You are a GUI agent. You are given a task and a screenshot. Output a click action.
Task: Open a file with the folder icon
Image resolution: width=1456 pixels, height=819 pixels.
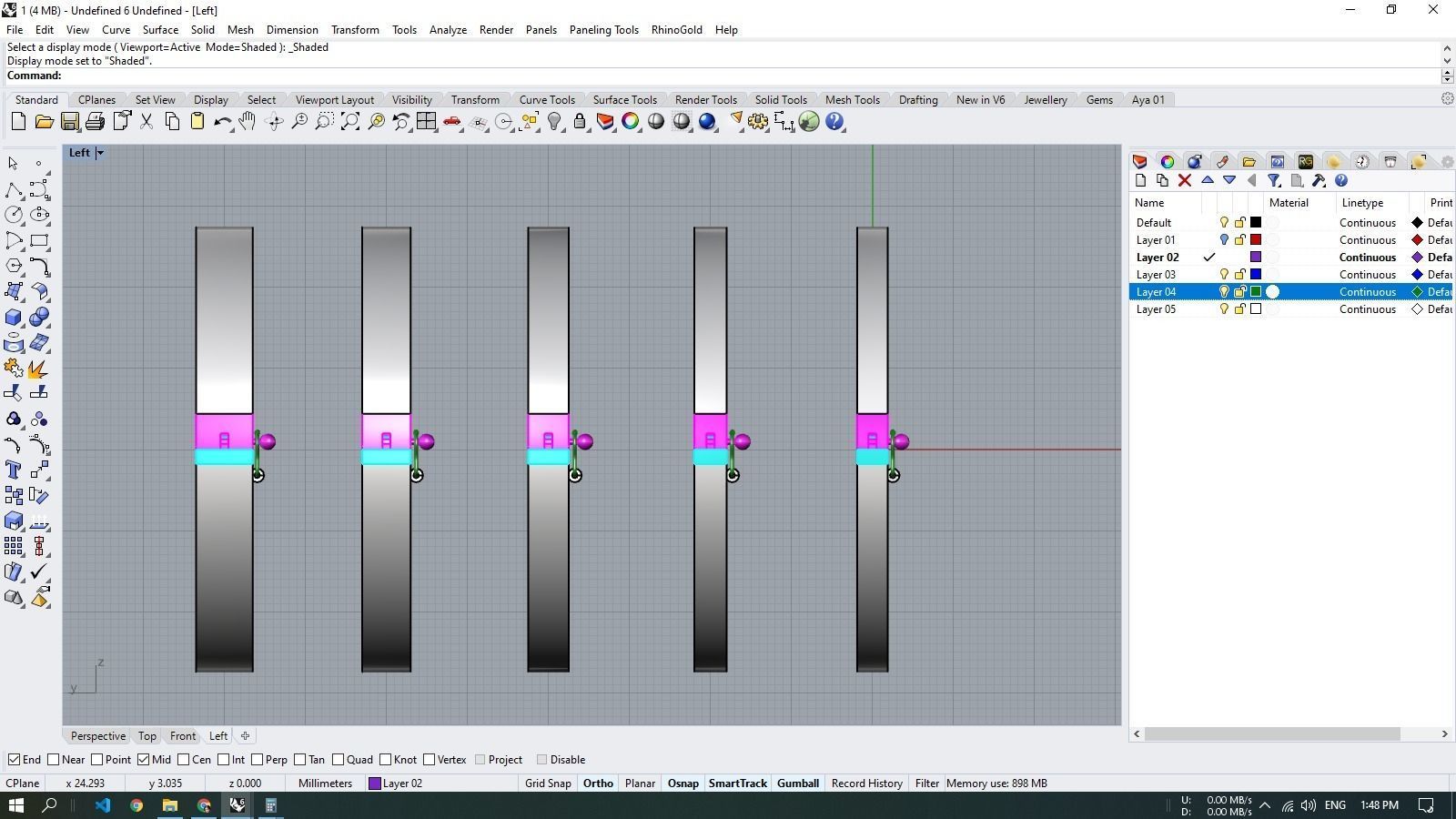44,122
